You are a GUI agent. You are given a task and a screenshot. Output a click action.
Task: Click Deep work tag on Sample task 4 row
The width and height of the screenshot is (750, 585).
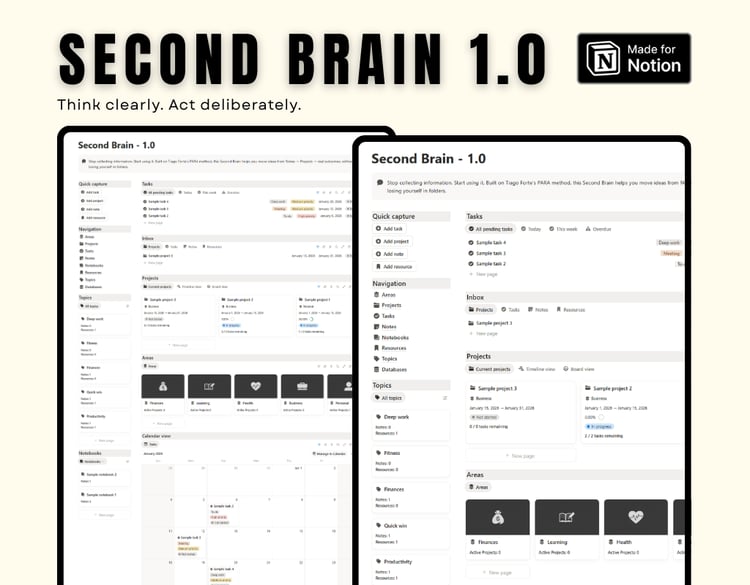(669, 243)
